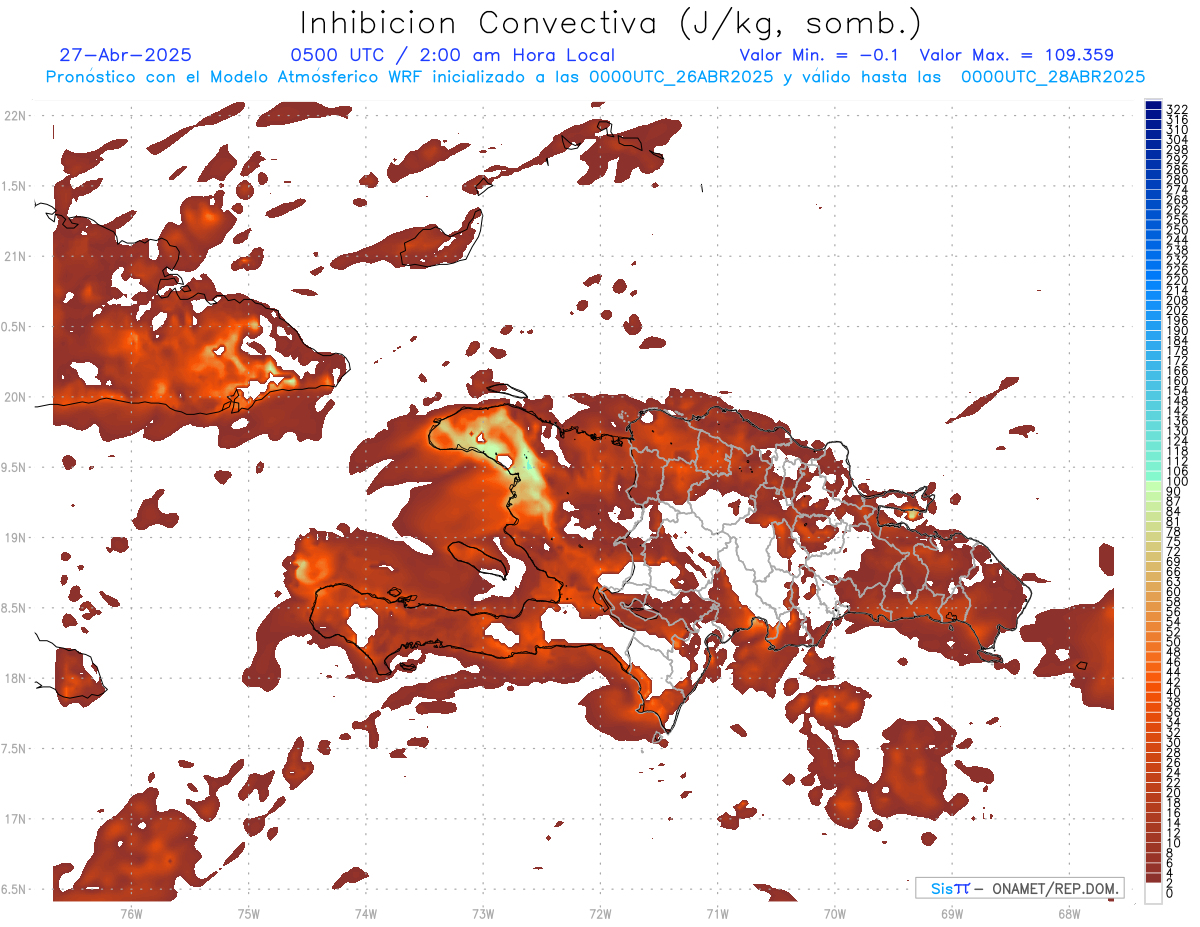This screenshot has height=927, width=1200.
Task: Click the '19N' latitude label
Action: pos(15,537)
